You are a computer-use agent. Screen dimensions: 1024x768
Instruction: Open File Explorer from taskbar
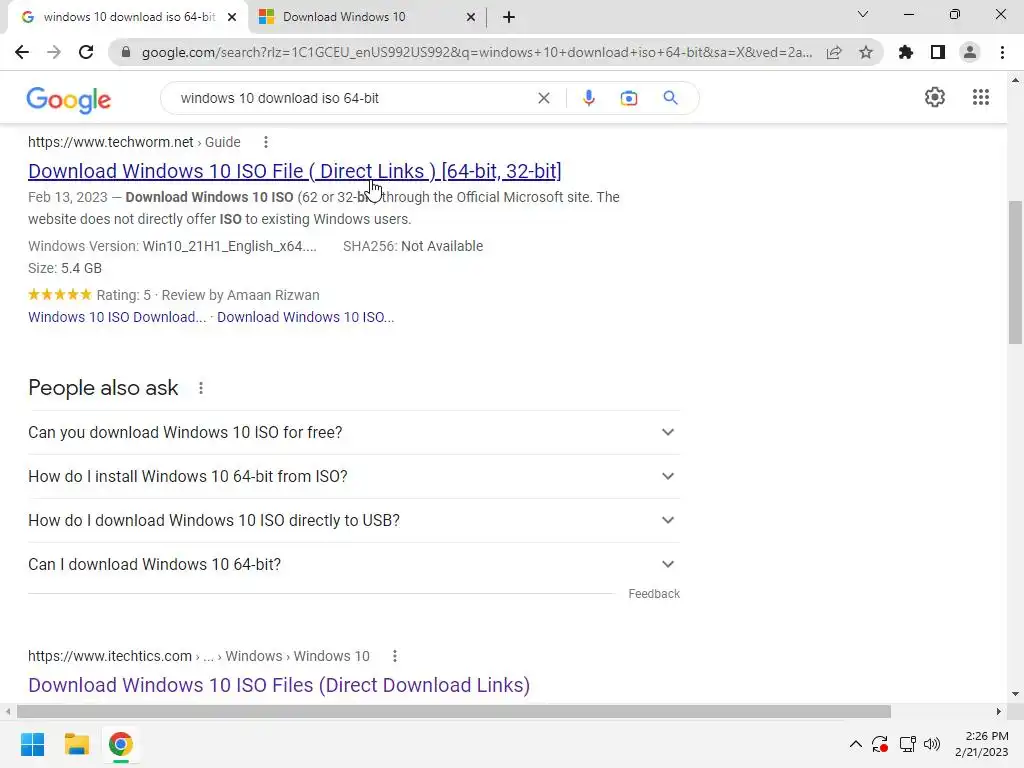pyautogui.click(x=76, y=744)
